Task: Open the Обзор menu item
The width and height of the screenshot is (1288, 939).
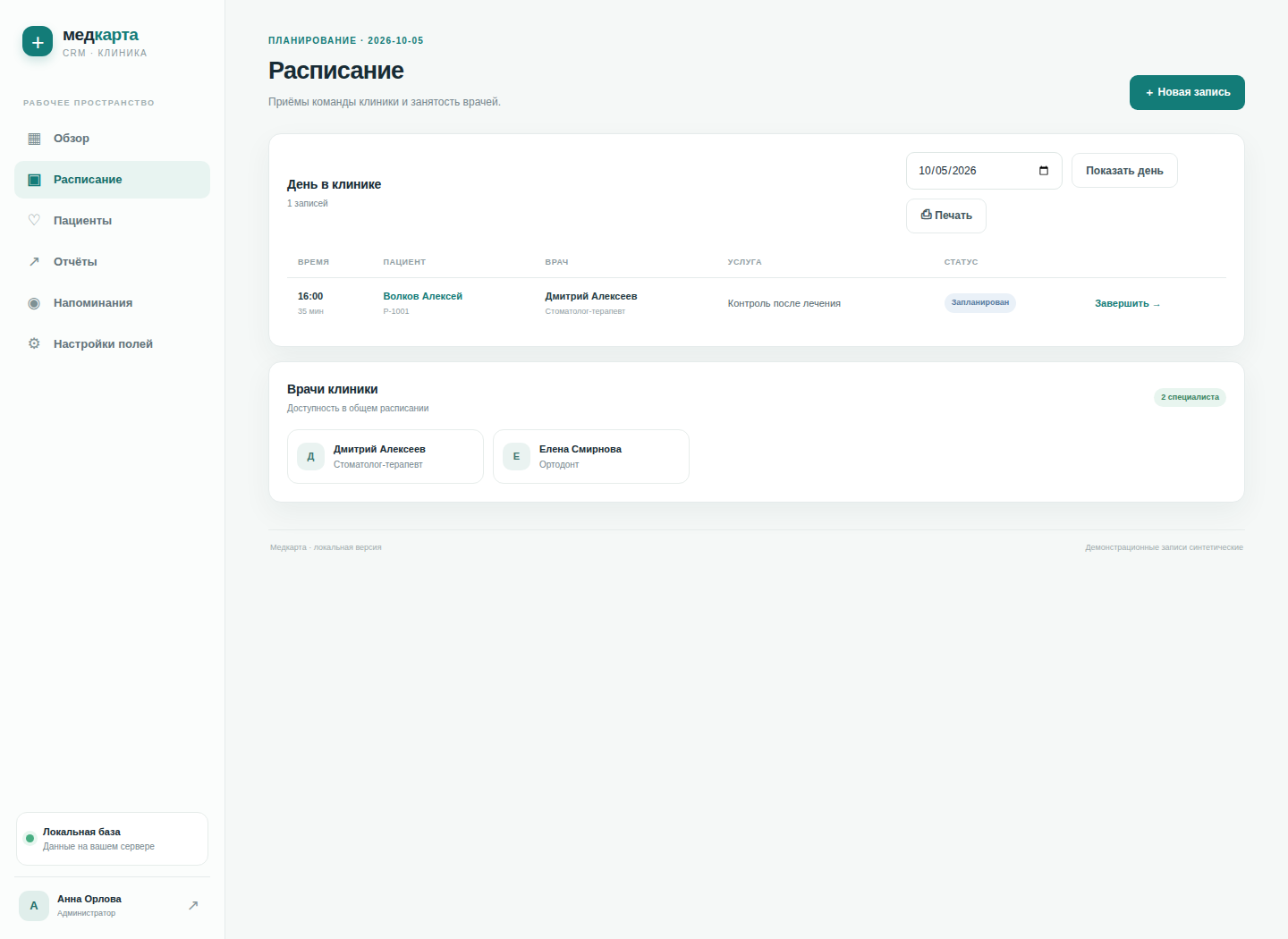Action: pyautogui.click(x=112, y=139)
